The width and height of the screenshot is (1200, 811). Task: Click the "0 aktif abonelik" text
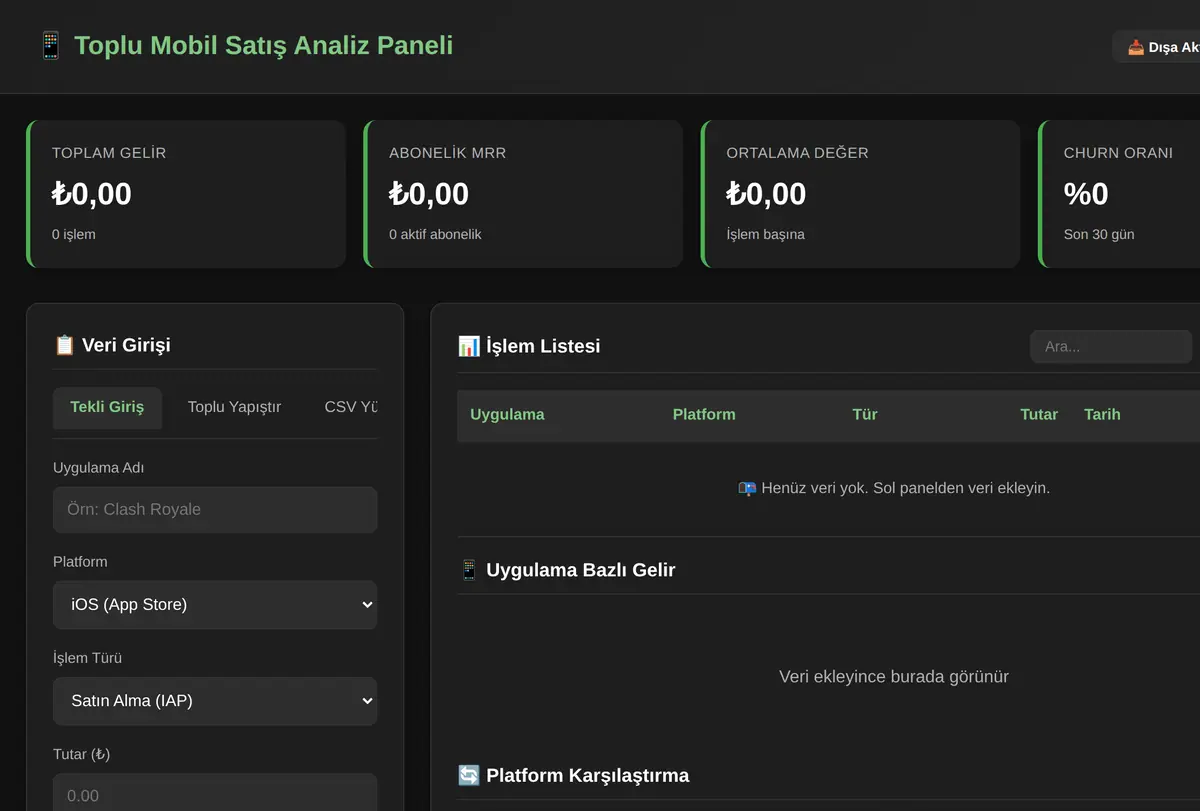click(x=435, y=234)
